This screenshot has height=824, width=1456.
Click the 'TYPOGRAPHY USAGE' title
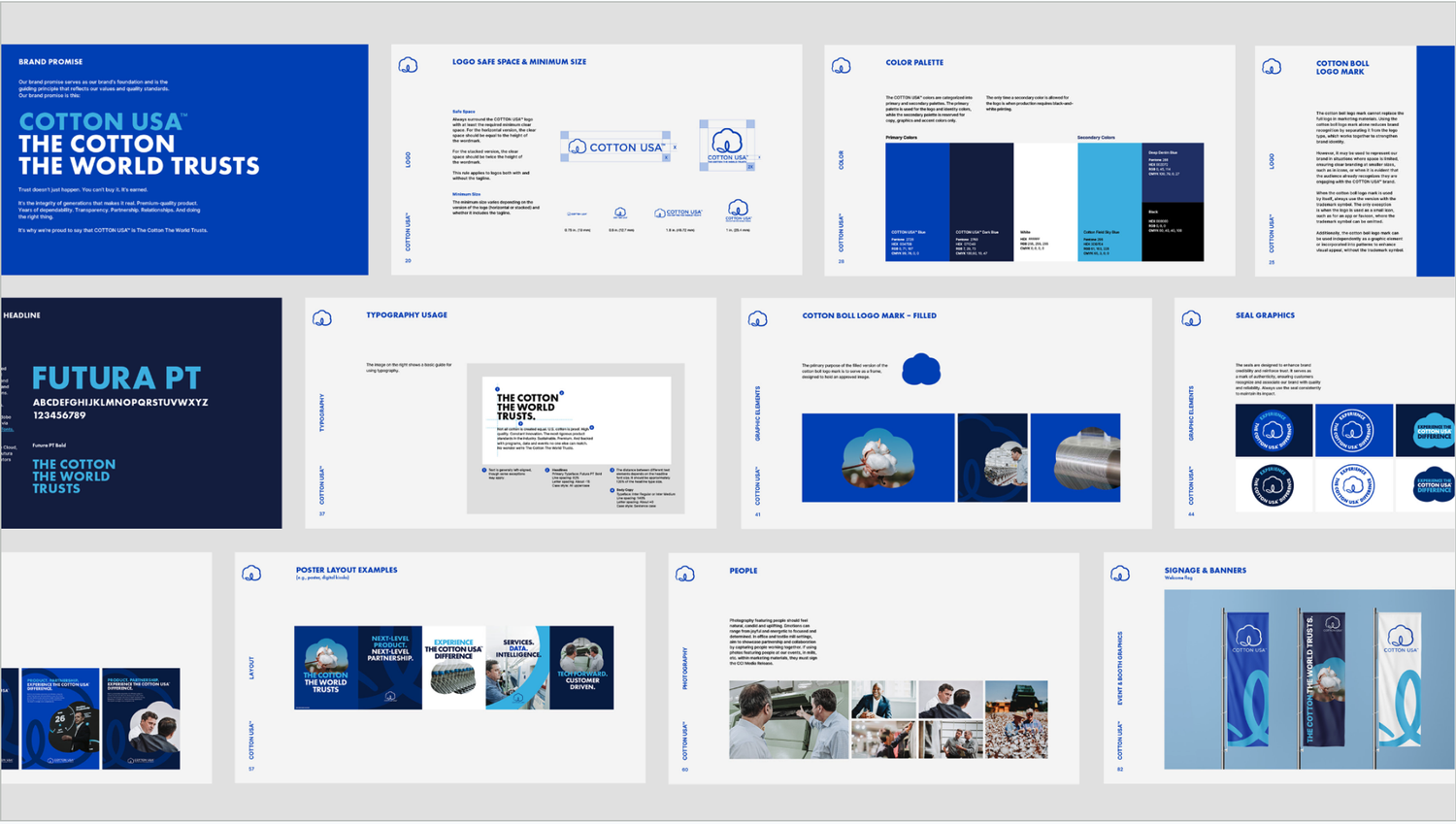(407, 314)
